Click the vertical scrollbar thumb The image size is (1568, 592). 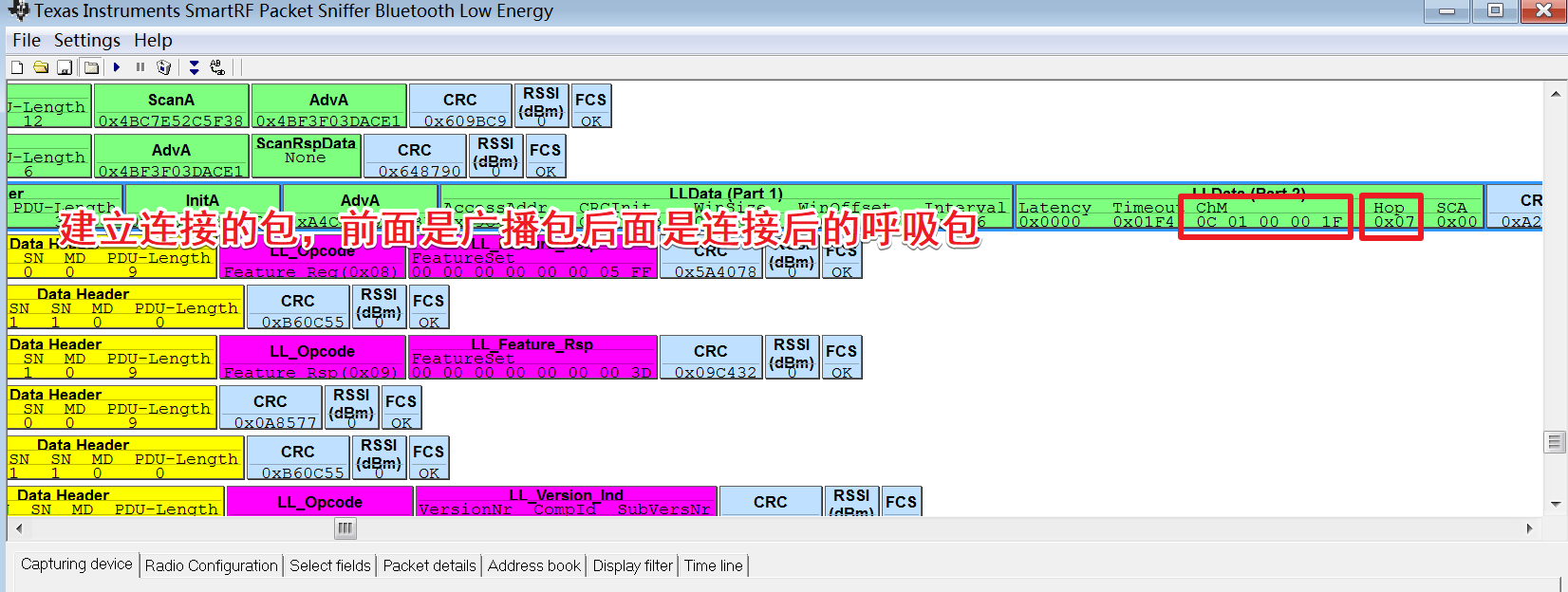coord(1555,442)
